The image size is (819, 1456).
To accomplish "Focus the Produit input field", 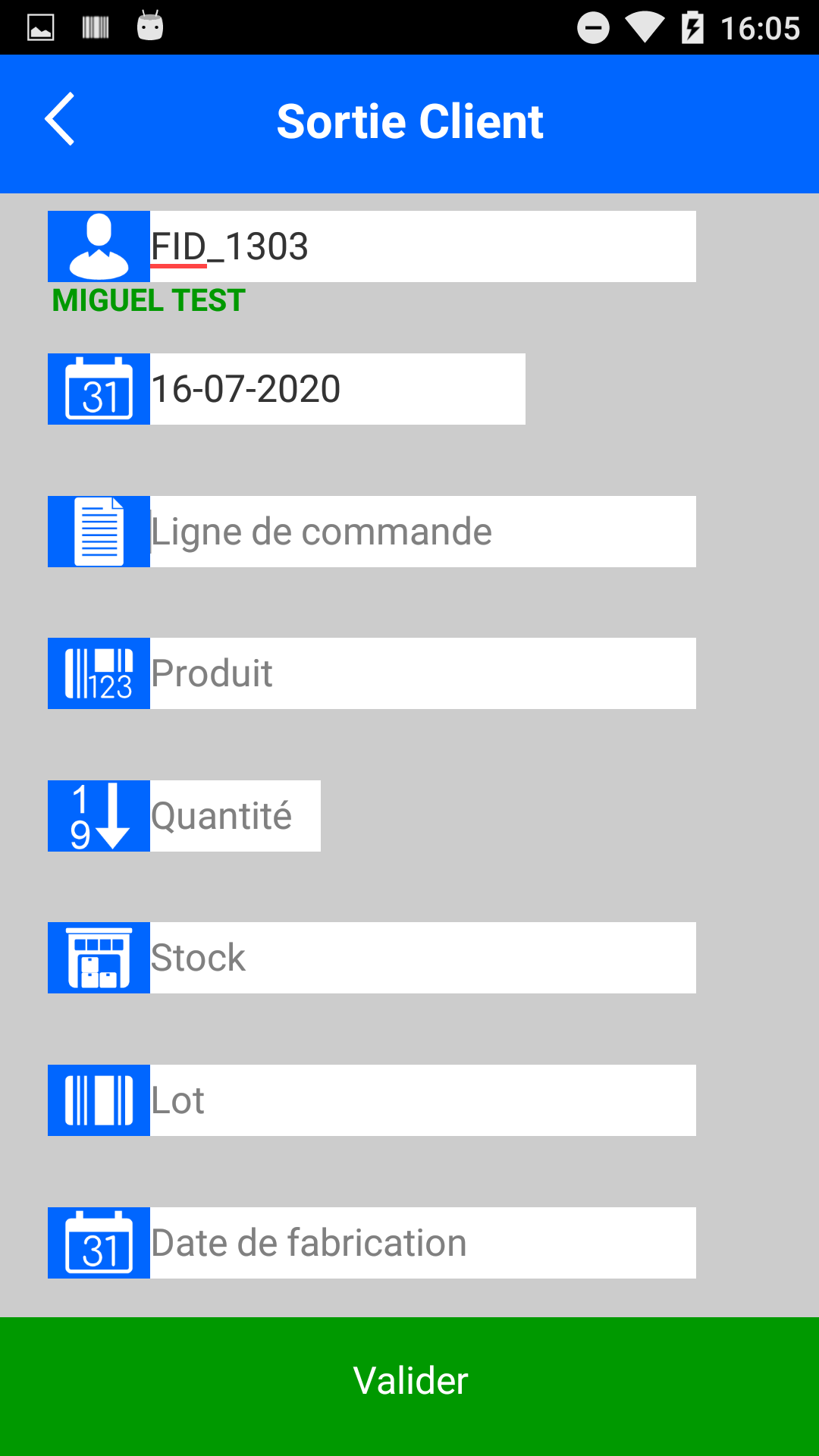I will click(422, 673).
